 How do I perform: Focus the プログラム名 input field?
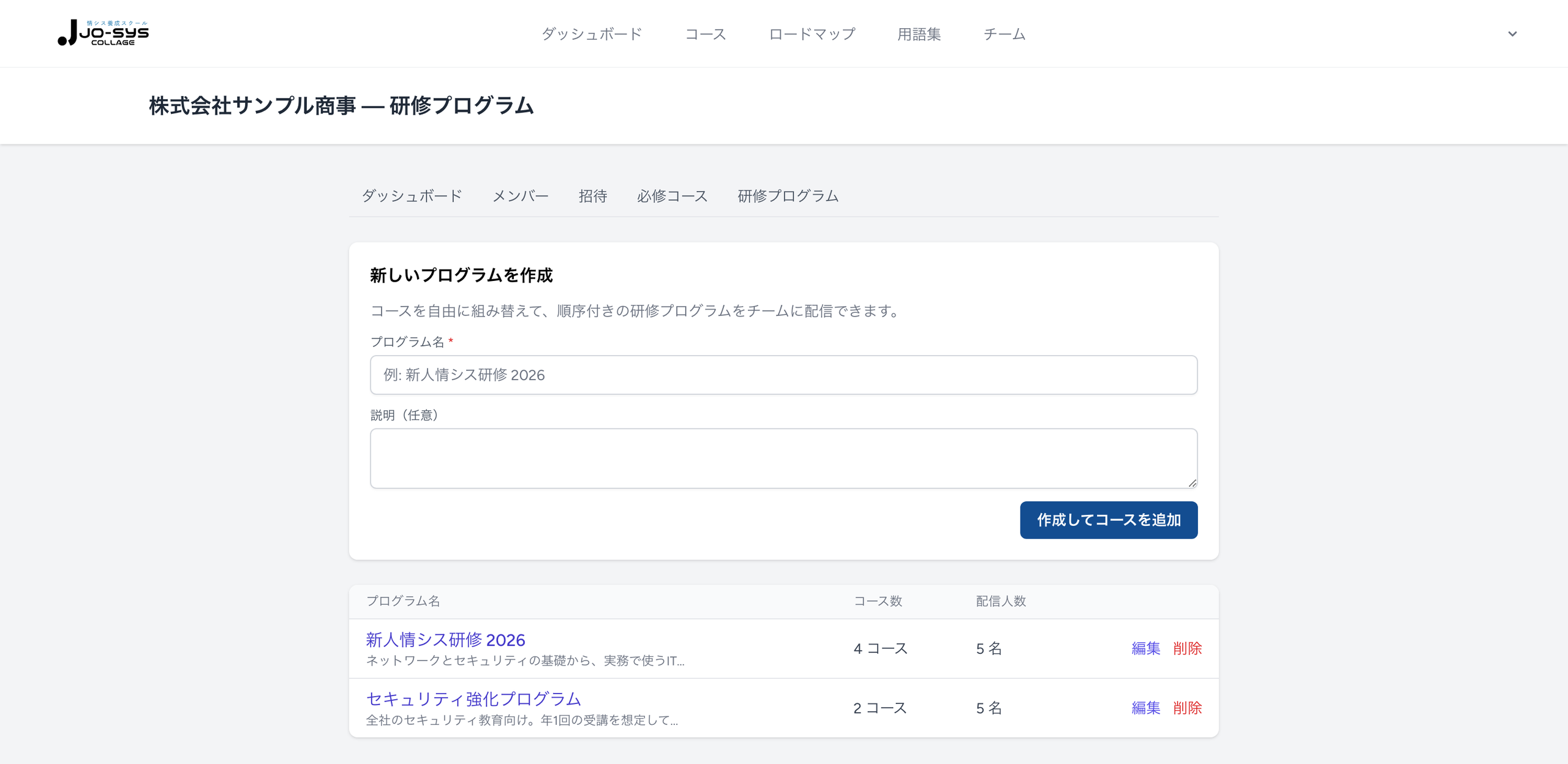[783, 375]
